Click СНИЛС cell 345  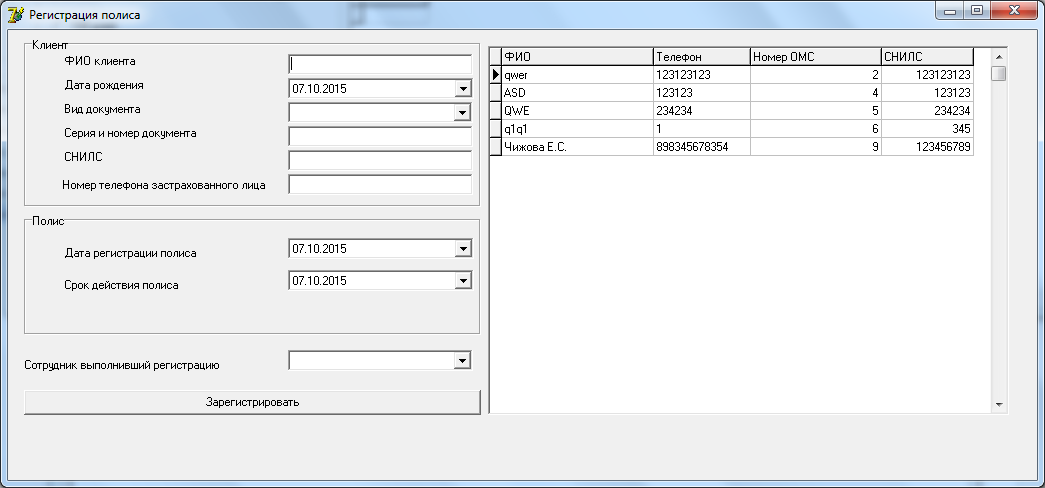(927, 129)
